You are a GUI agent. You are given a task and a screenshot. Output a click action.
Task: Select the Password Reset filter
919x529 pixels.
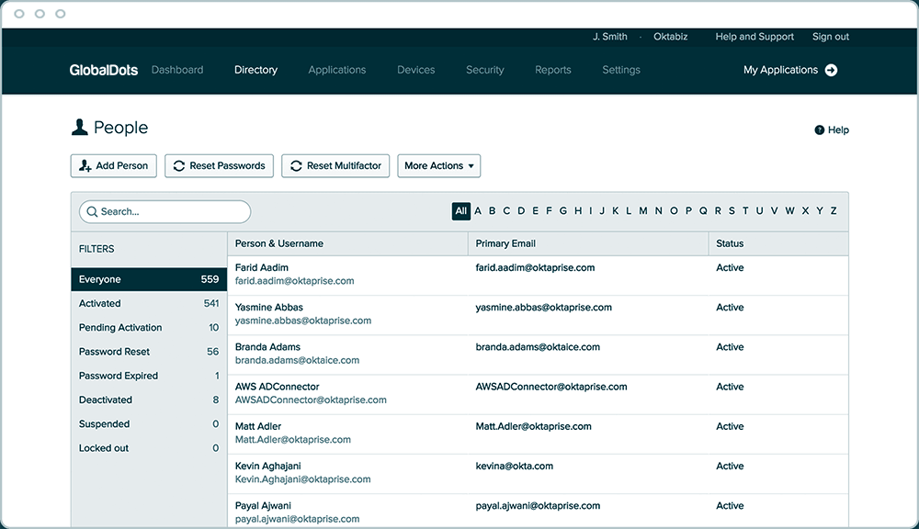[149, 351]
